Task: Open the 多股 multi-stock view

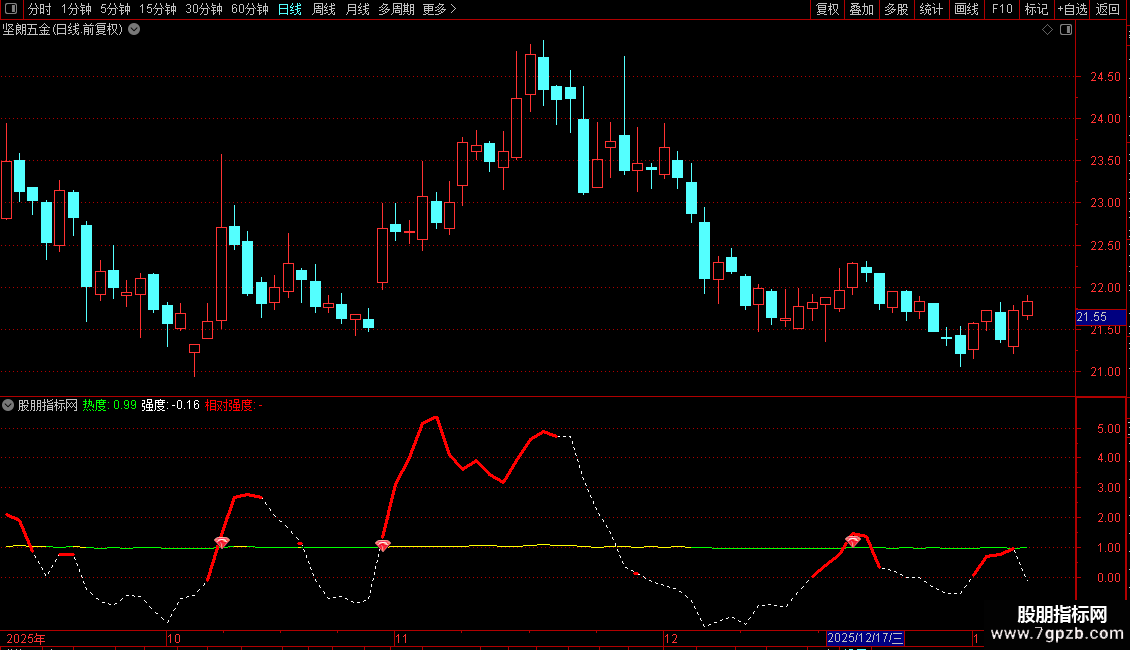Action: (896, 9)
